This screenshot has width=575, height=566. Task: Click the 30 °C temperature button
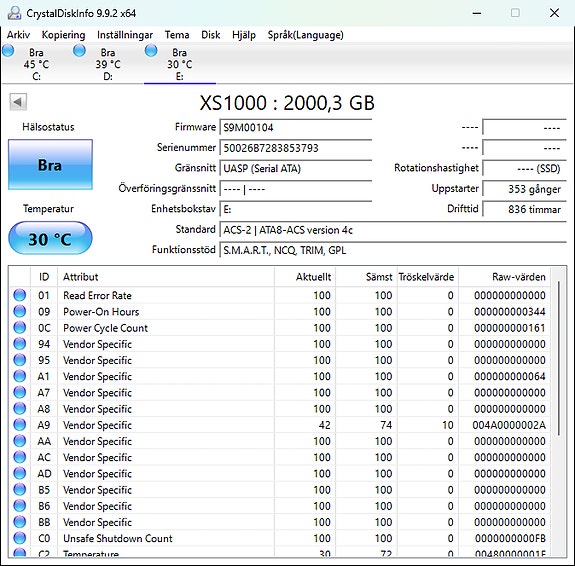(x=50, y=238)
